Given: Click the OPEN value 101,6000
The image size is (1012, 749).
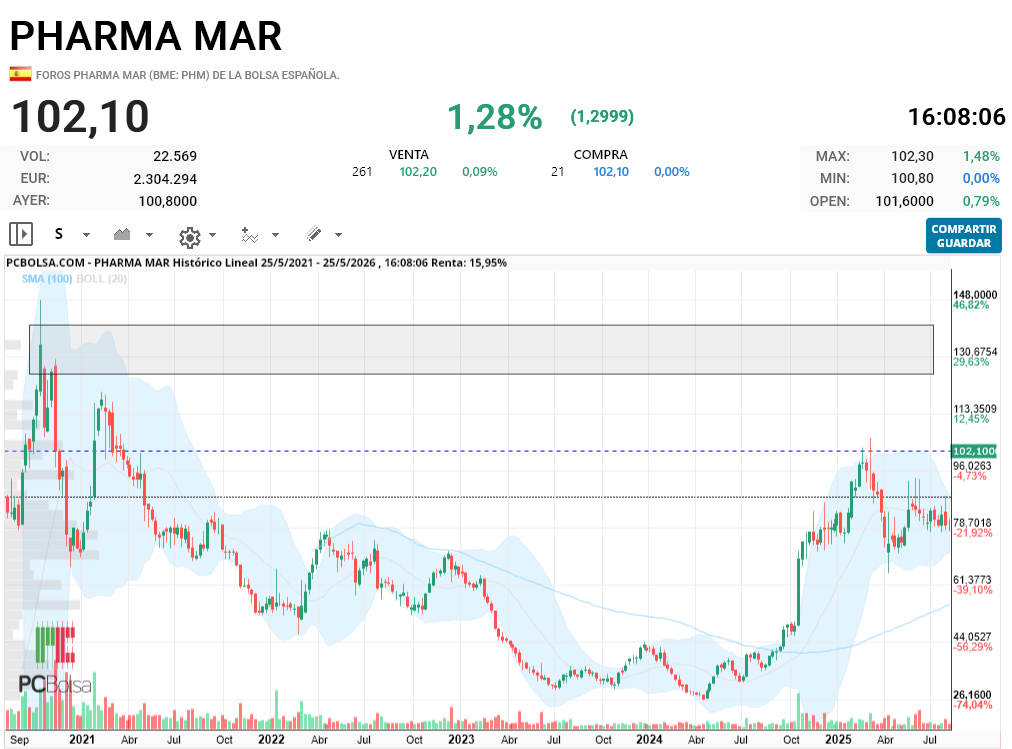Looking at the screenshot, I should pyautogui.click(x=904, y=201).
